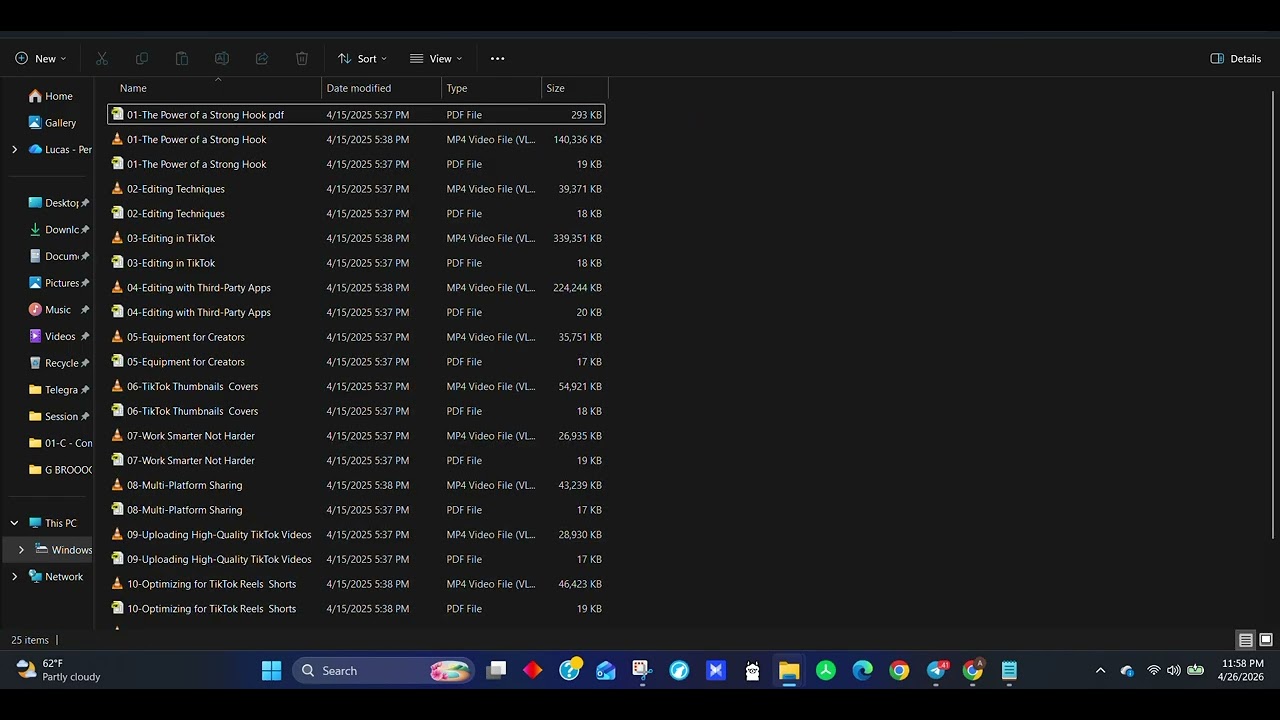Viewport: 1280px width, 720px height.
Task: Open the Sort dropdown menu
Action: pyautogui.click(x=362, y=59)
